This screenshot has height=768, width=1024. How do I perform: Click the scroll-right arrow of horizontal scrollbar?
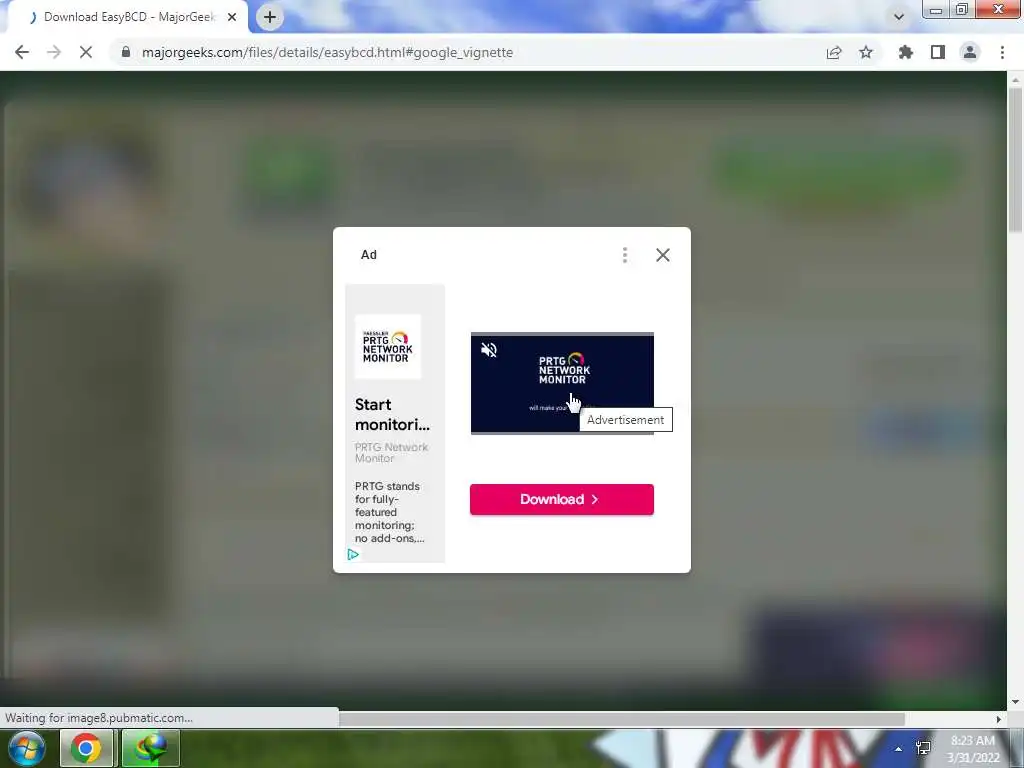coord(999,719)
